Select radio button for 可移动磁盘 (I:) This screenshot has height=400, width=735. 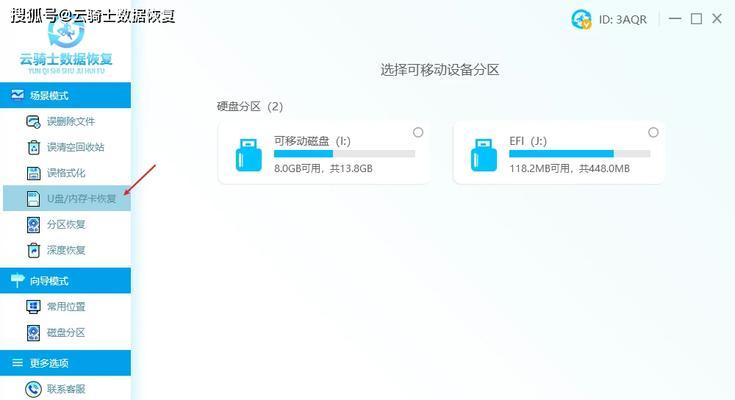[x=418, y=133]
